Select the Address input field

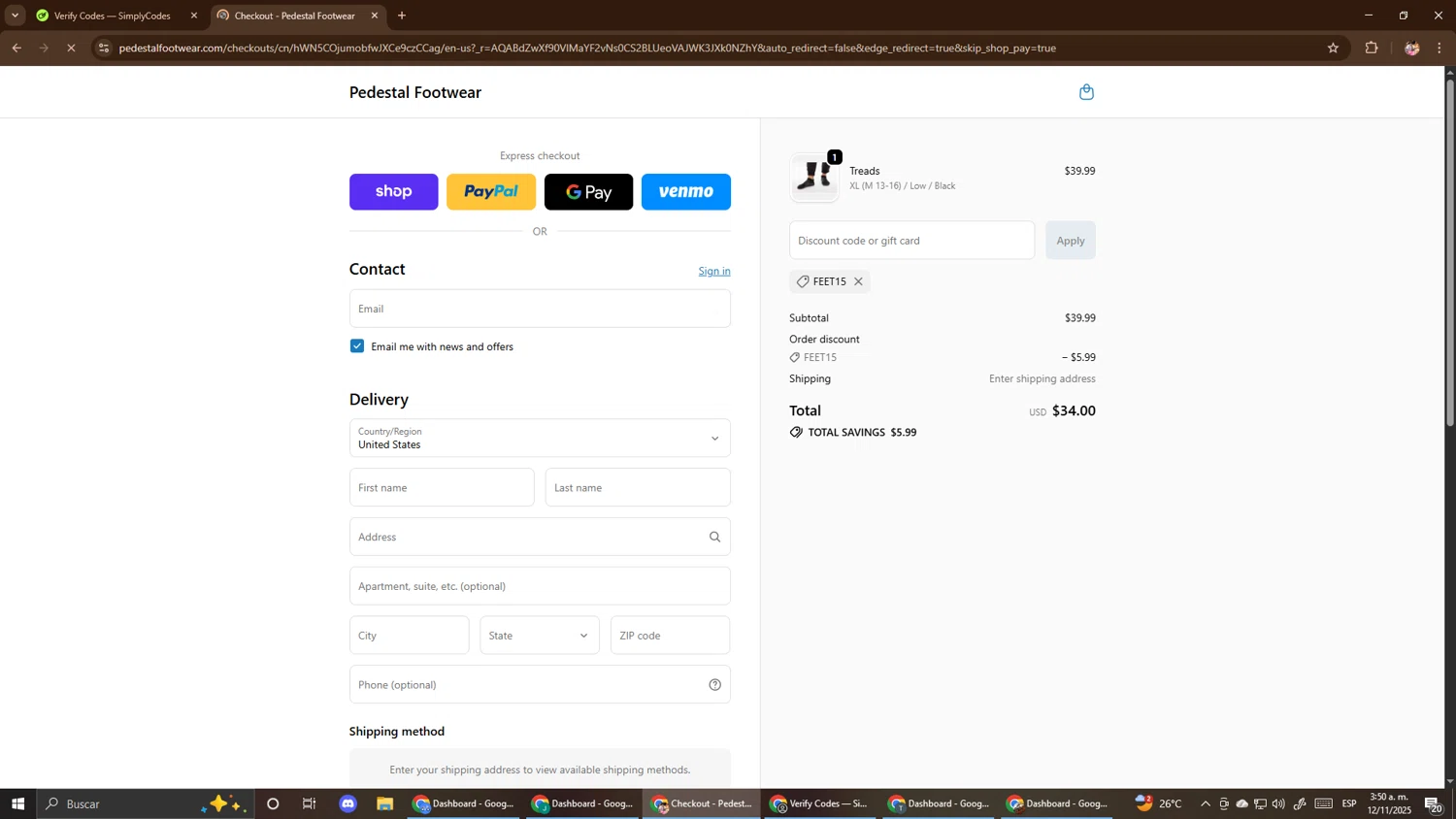[540, 537]
